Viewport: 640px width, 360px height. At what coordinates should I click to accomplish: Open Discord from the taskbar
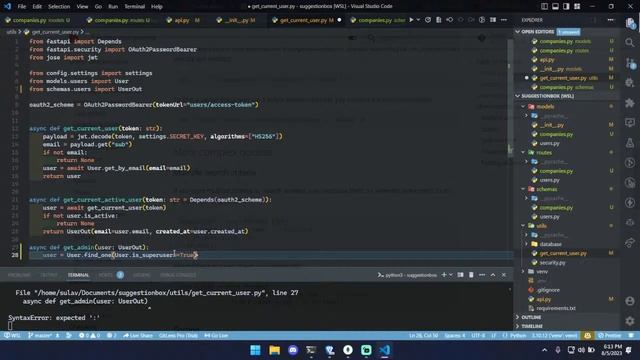tap(293, 350)
